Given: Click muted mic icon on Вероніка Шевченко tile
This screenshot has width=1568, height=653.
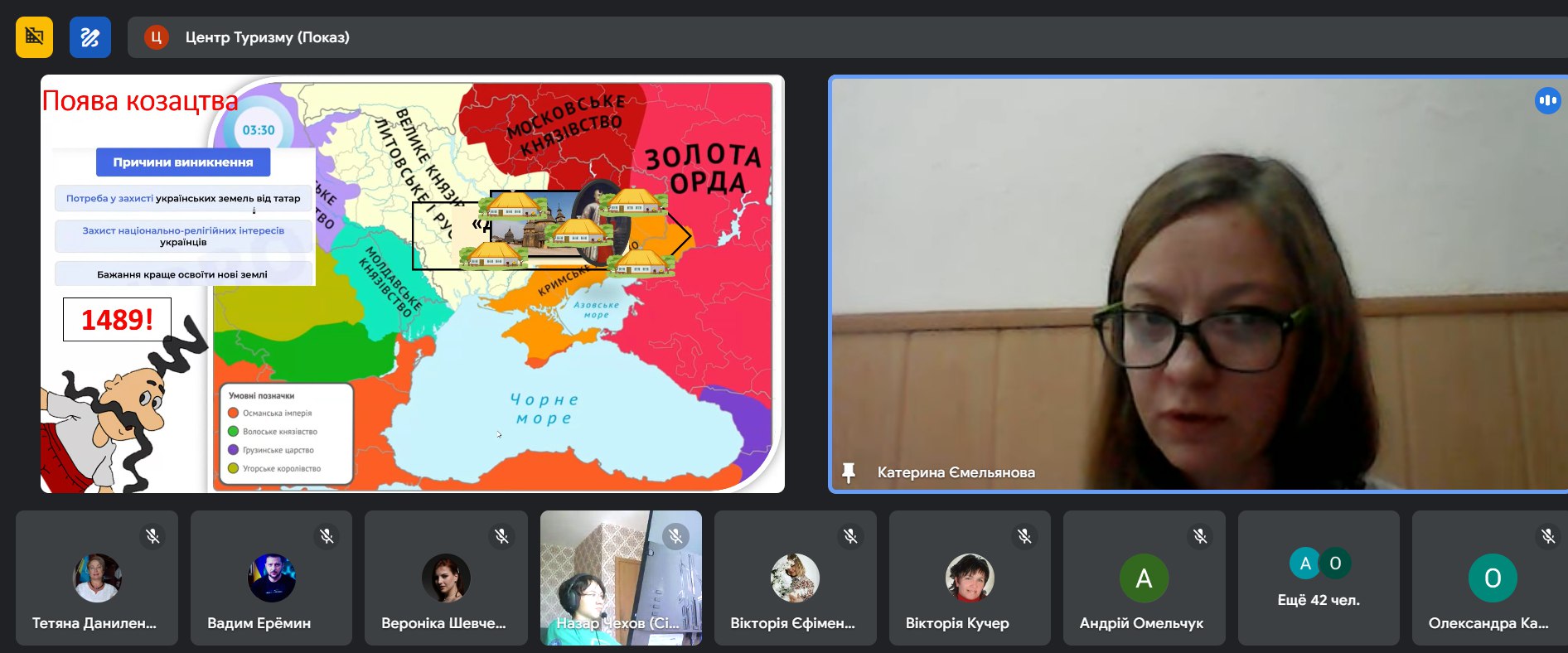Looking at the screenshot, I should 501,536.
